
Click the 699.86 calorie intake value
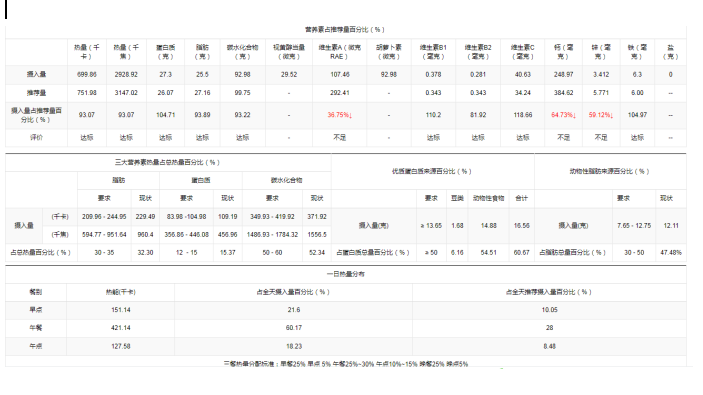point(87,74)
